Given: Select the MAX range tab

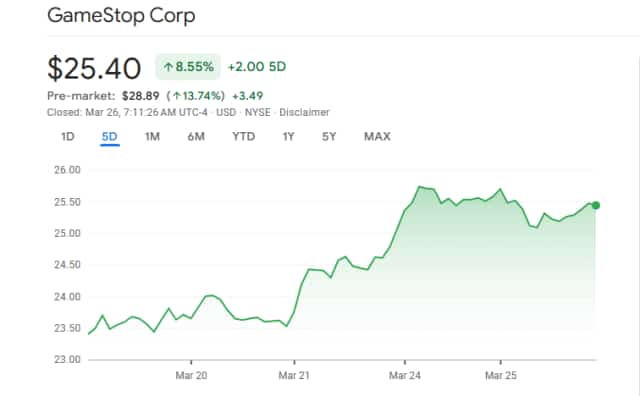Looking at the screenshot, I should click(x=377, y=136).
